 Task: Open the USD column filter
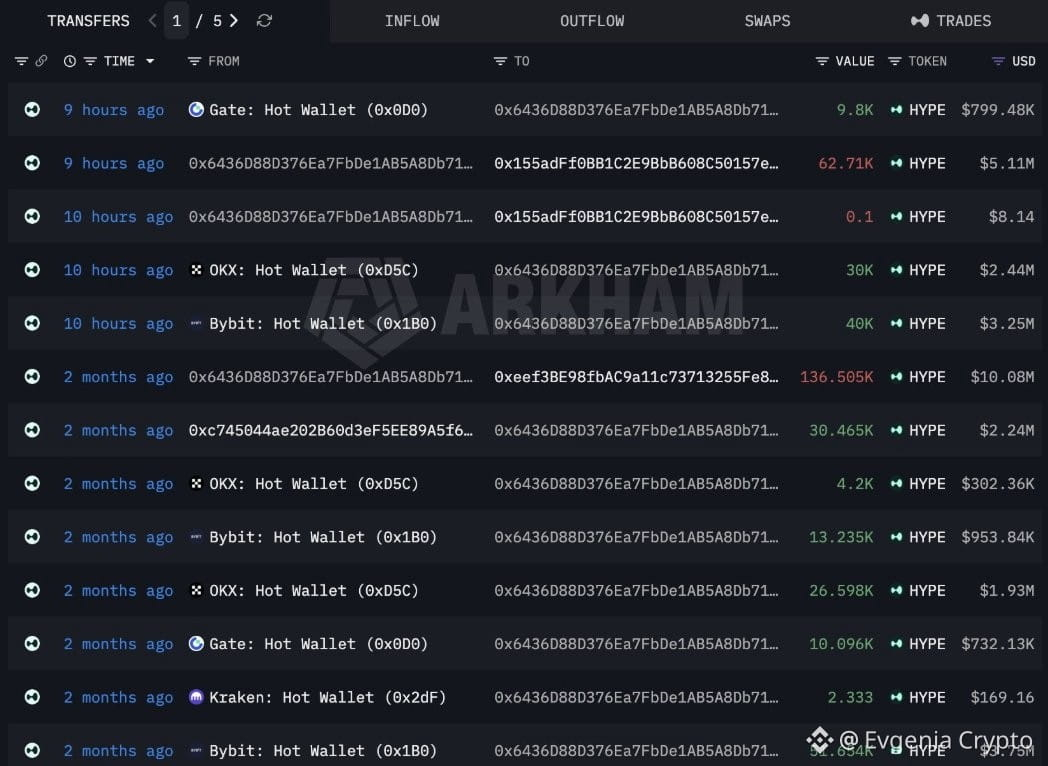[x=998, y=61]
